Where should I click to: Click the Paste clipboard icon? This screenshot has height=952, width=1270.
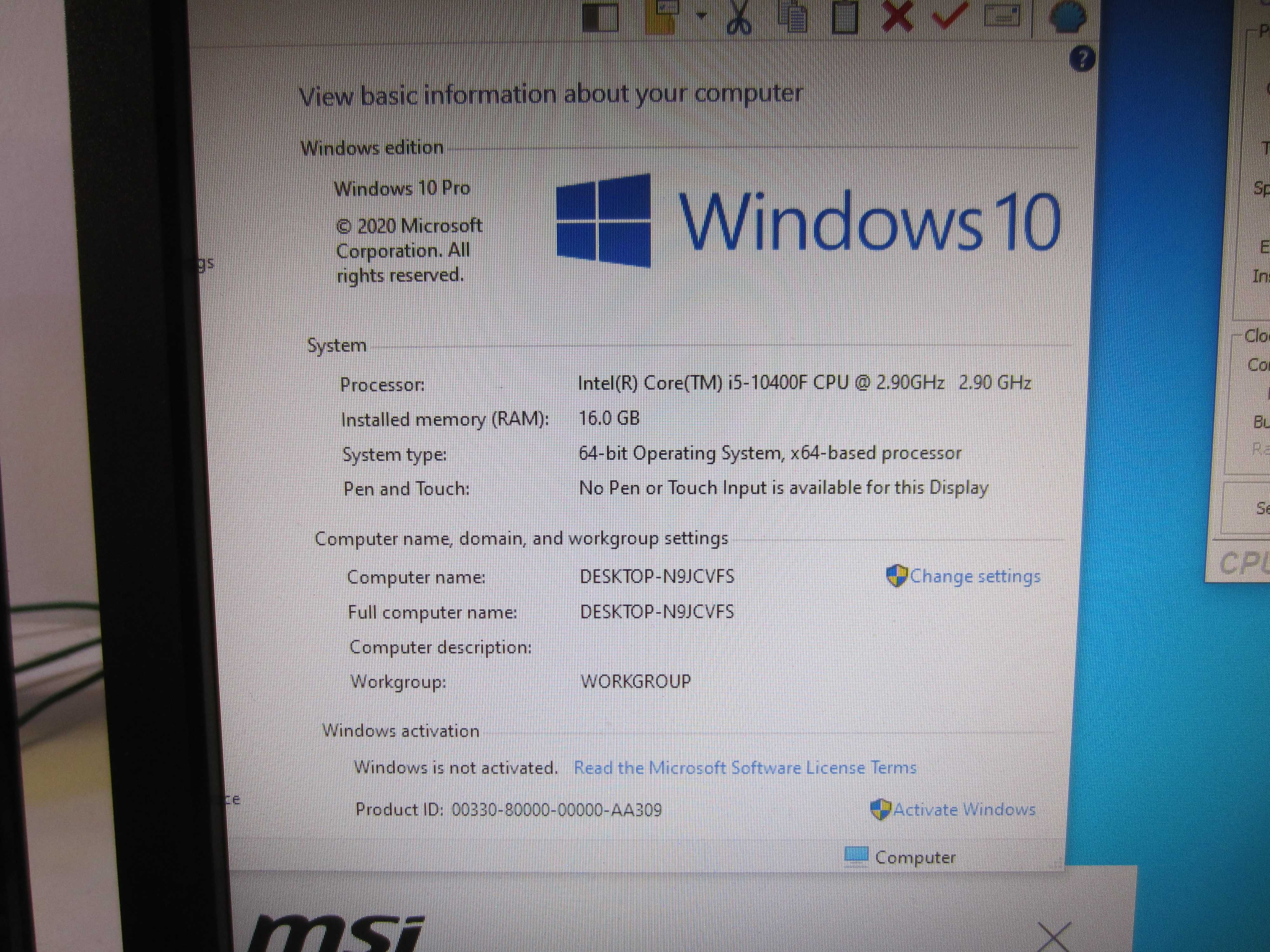tap(845, 17)
